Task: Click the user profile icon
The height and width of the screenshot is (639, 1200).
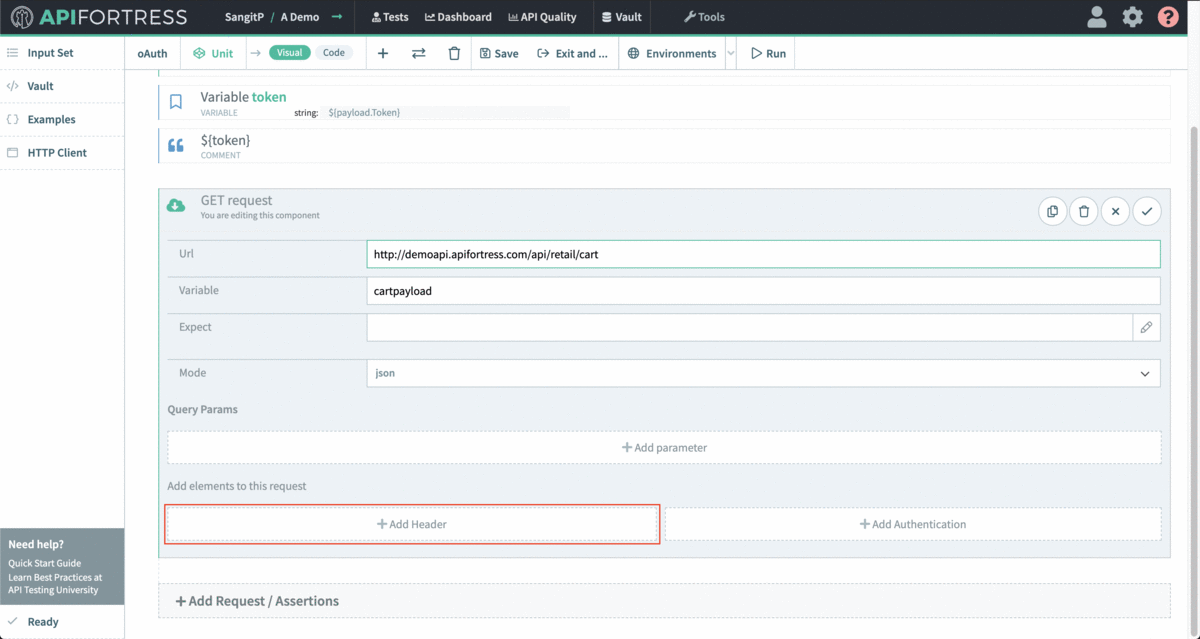Action: (1097, 17)
